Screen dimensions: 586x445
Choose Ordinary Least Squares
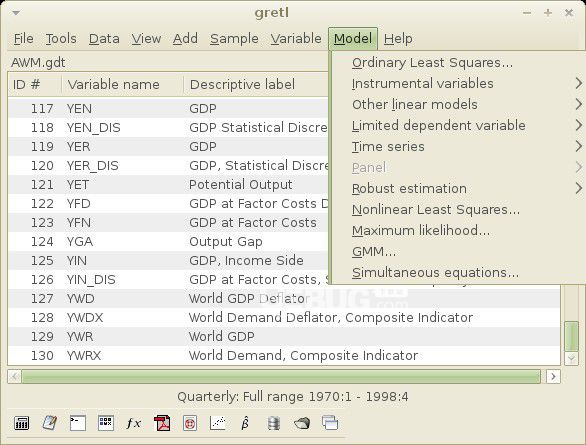coord(459,63)
